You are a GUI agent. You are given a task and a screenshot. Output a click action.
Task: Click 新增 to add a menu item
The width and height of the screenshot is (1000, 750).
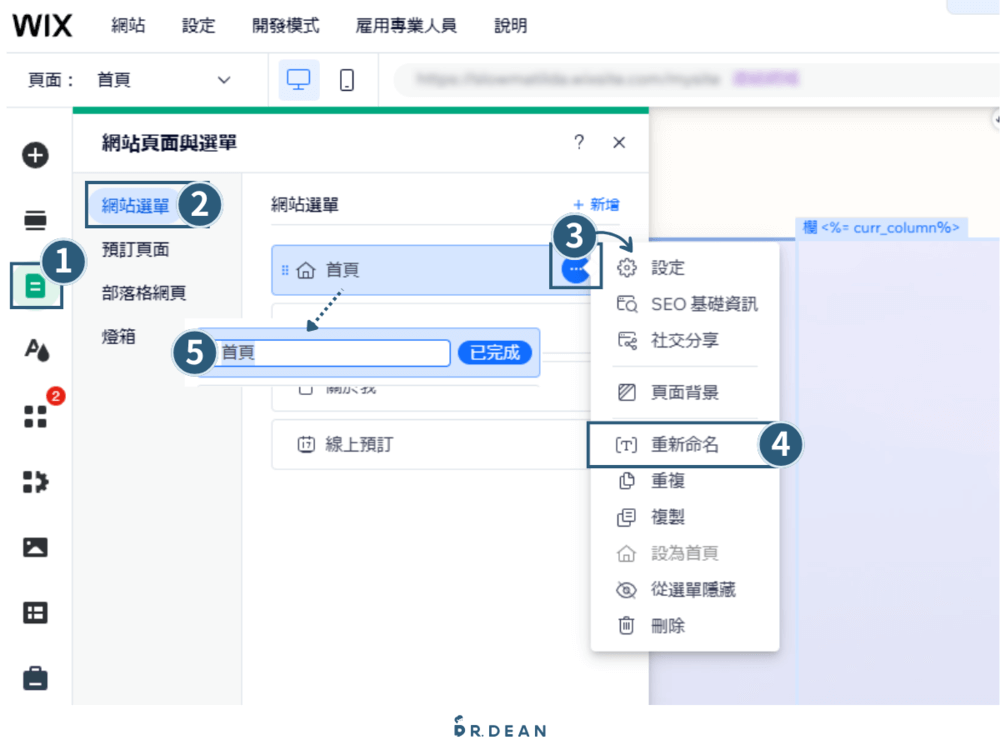pos(596,203)
